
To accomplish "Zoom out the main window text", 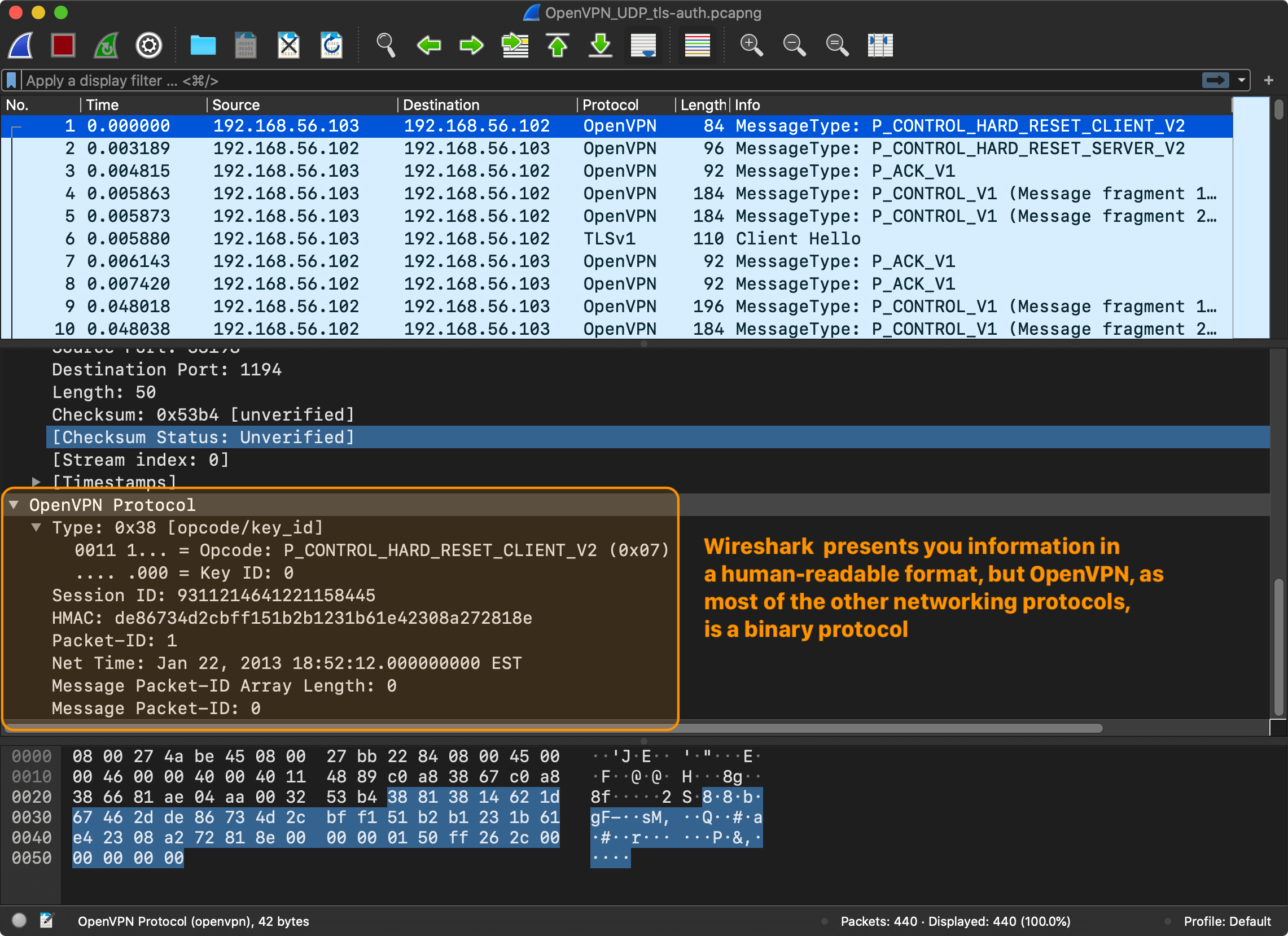I will click(795, 45).
